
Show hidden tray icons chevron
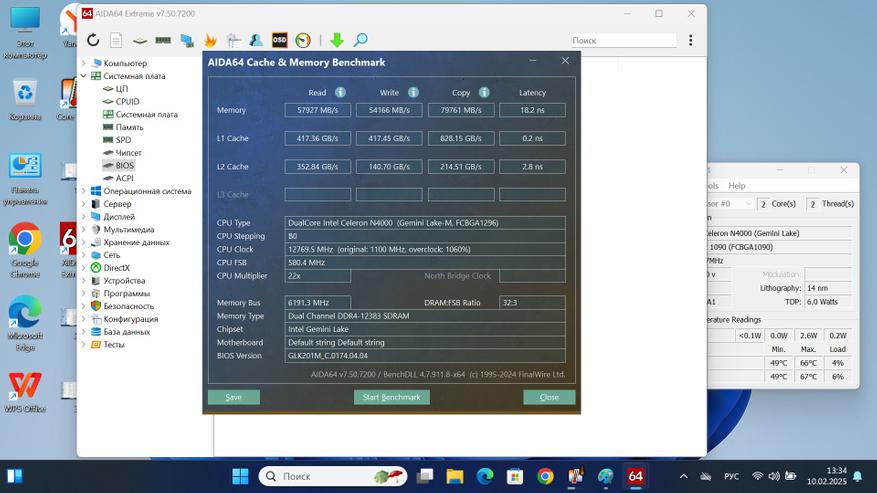click(683, 477)
